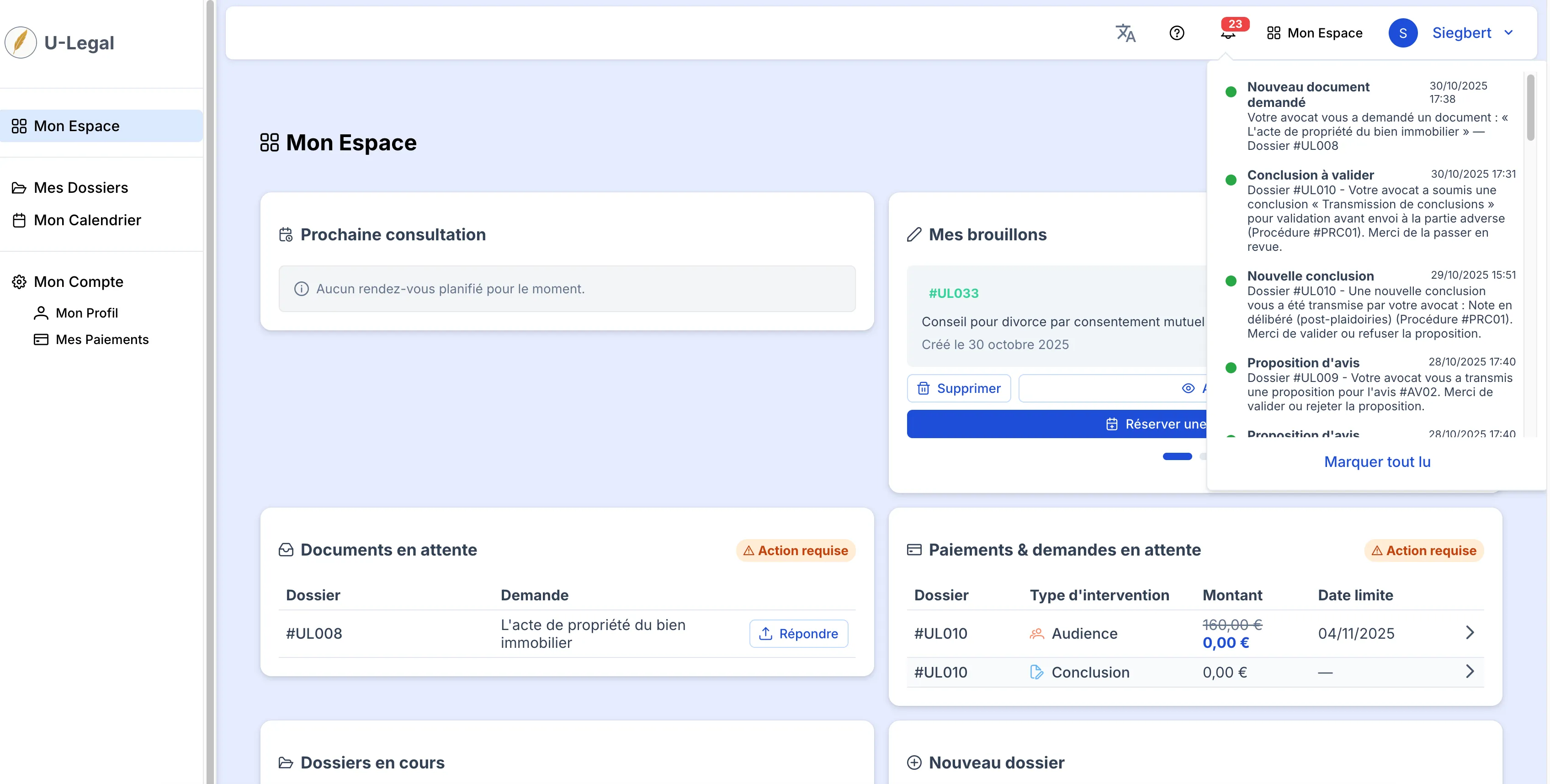Go to Mes Paiements

(91, 339)
